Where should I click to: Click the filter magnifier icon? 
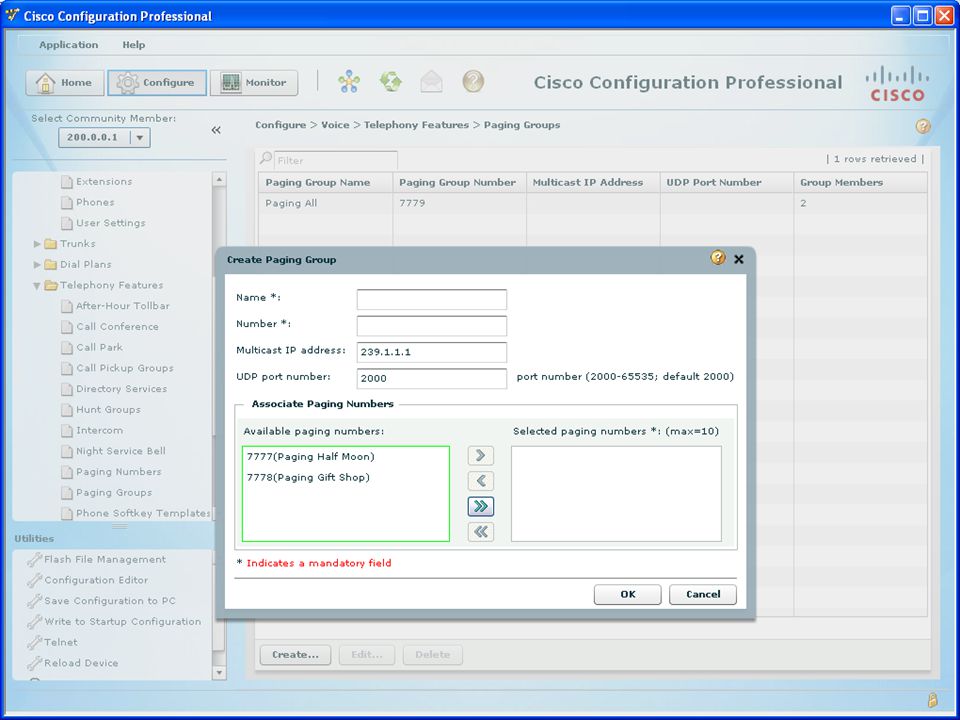click(266, 159)
